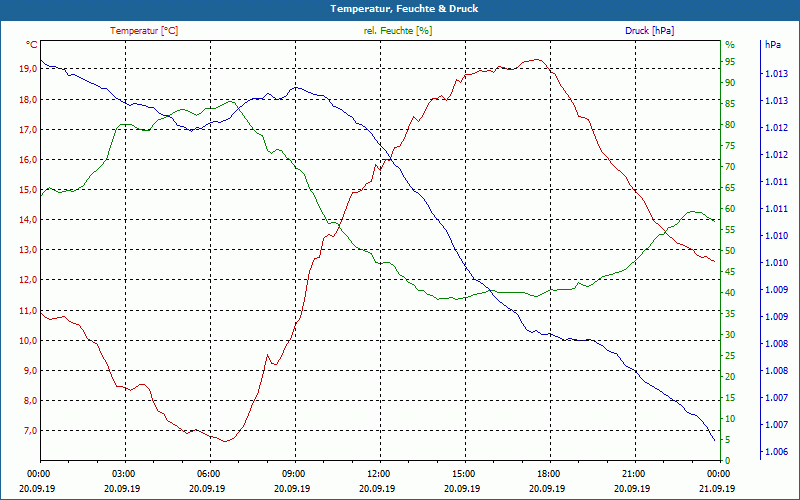Click green humidity axis tick 25
Viewport: 800px width, 500px height.
coord(730,356)
